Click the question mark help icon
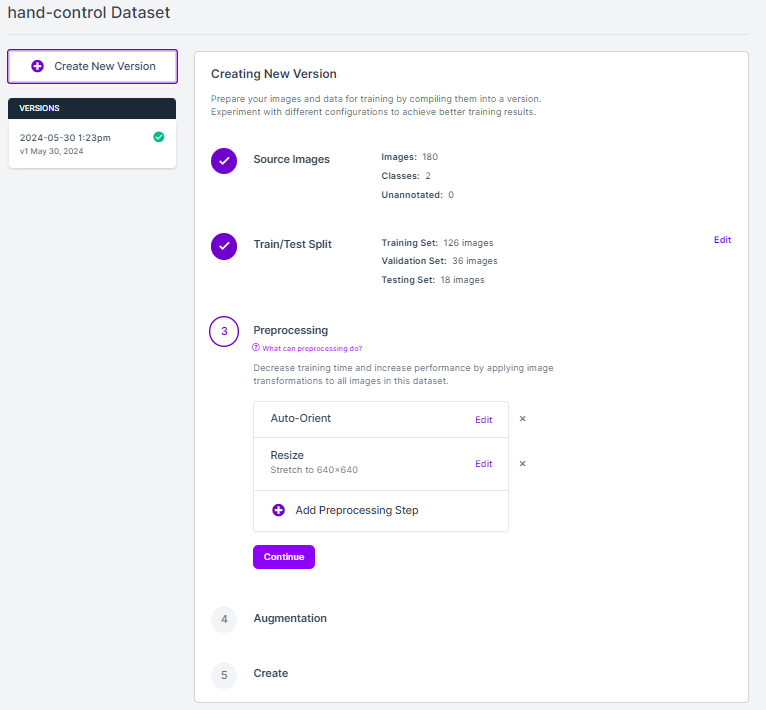This screenshot has width=766, height=710. point(256,347)
